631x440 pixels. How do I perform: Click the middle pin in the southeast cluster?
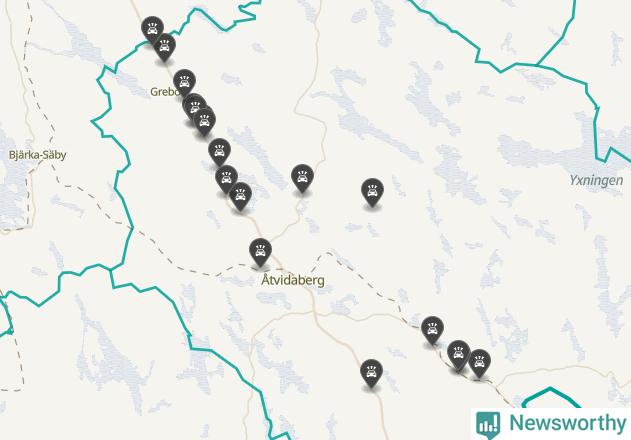coord(458,354)
